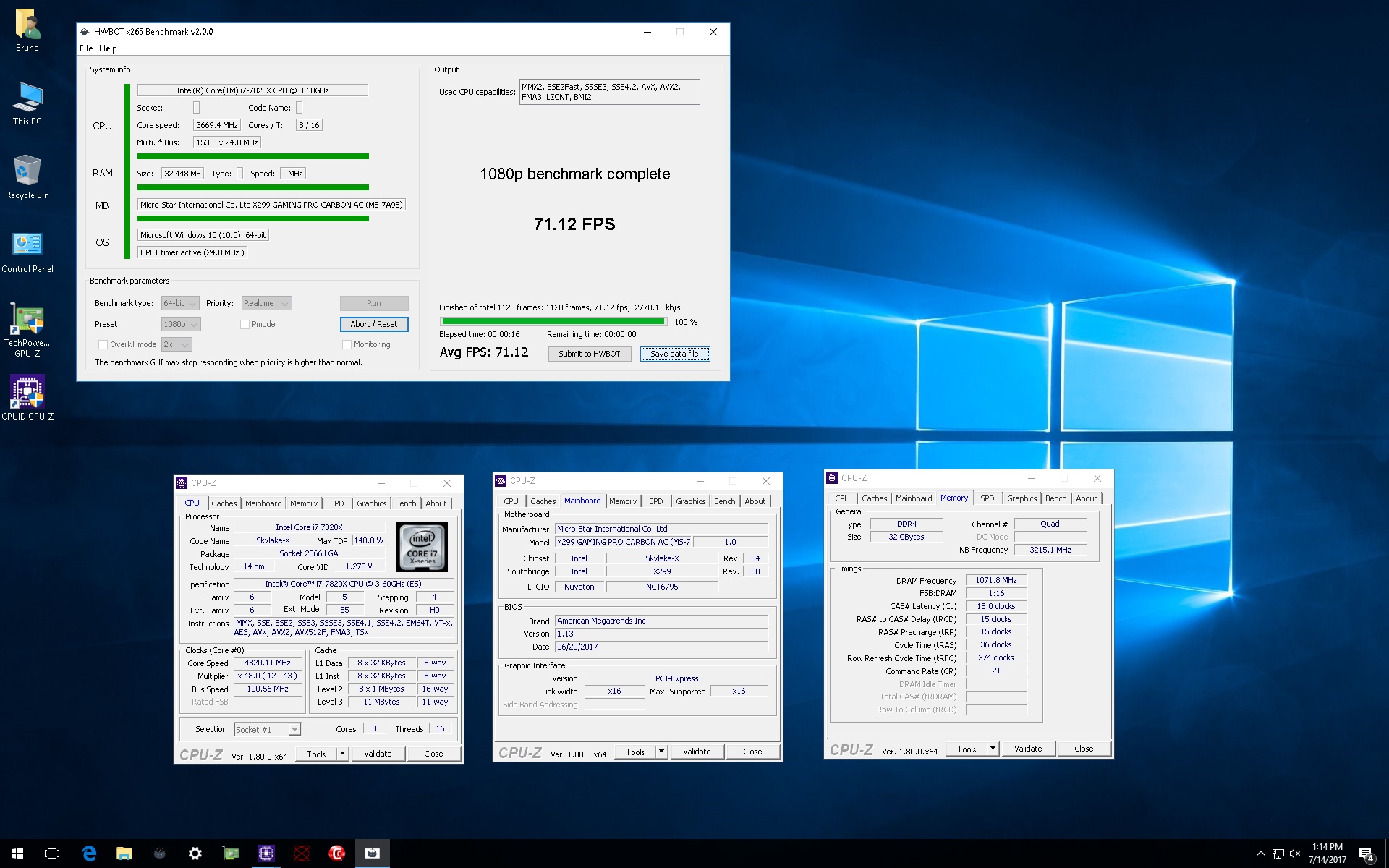
Task: Click the CPU-Z Mainboard window title icon
Action: (501, 480)
